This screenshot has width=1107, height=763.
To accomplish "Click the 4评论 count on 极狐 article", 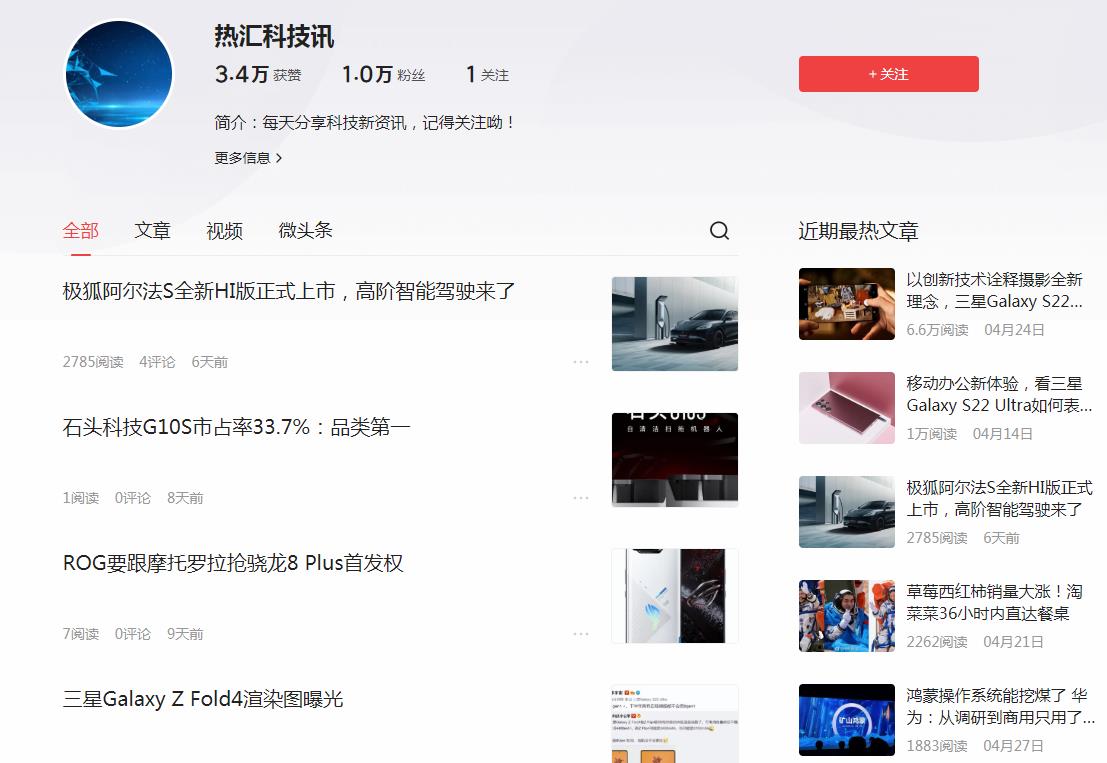I will (157, 362).
